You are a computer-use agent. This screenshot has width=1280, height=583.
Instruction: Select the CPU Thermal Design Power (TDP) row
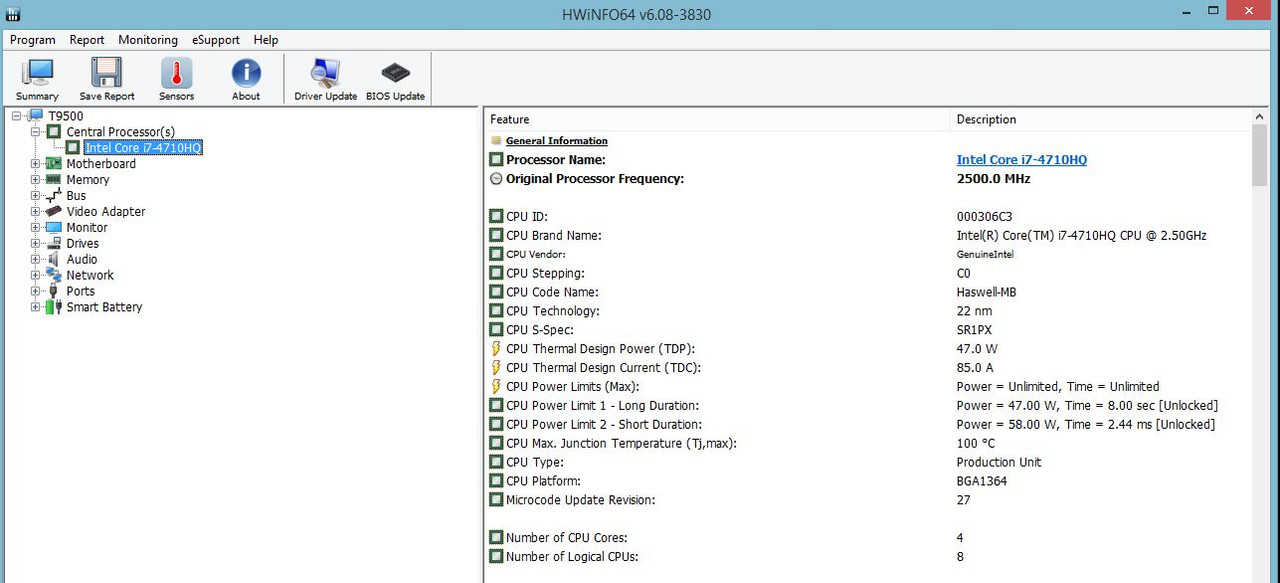pyautogui.click(x=868, y=349)
